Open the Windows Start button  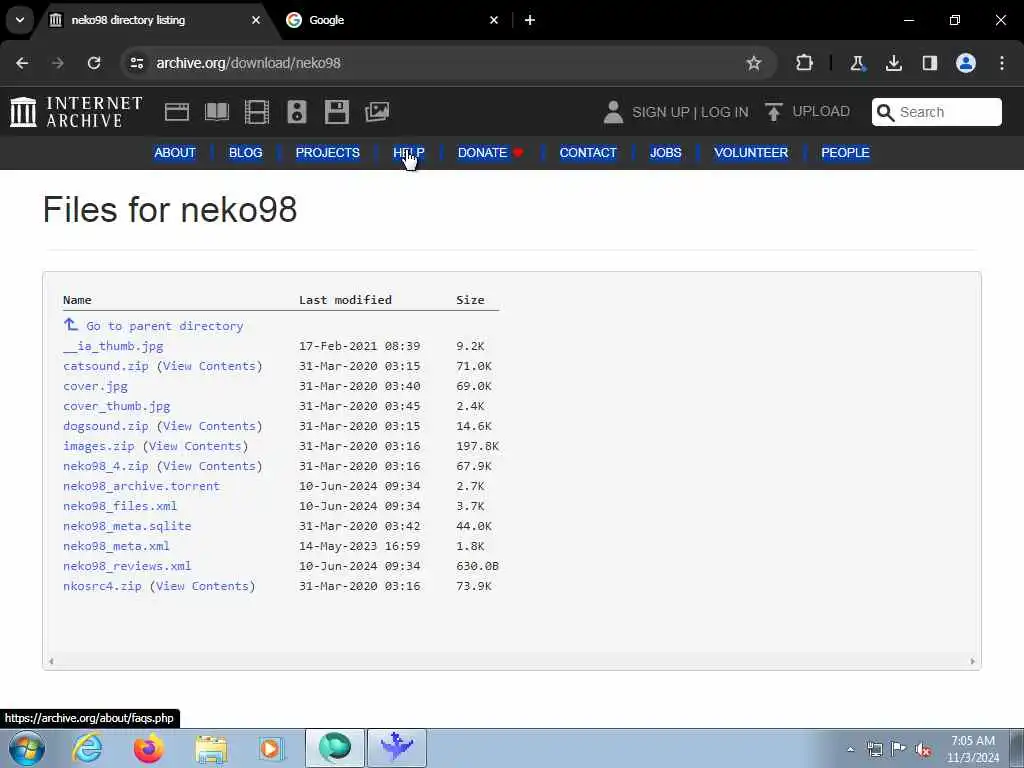pos(27,748)
